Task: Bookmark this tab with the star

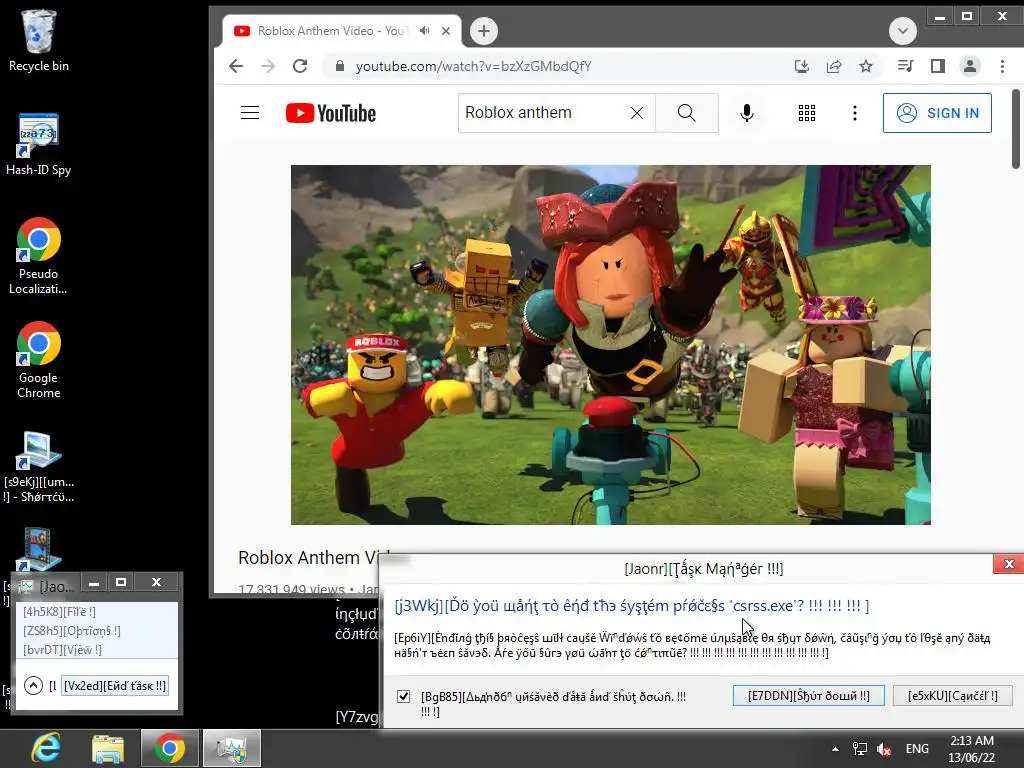Action: 866,66
